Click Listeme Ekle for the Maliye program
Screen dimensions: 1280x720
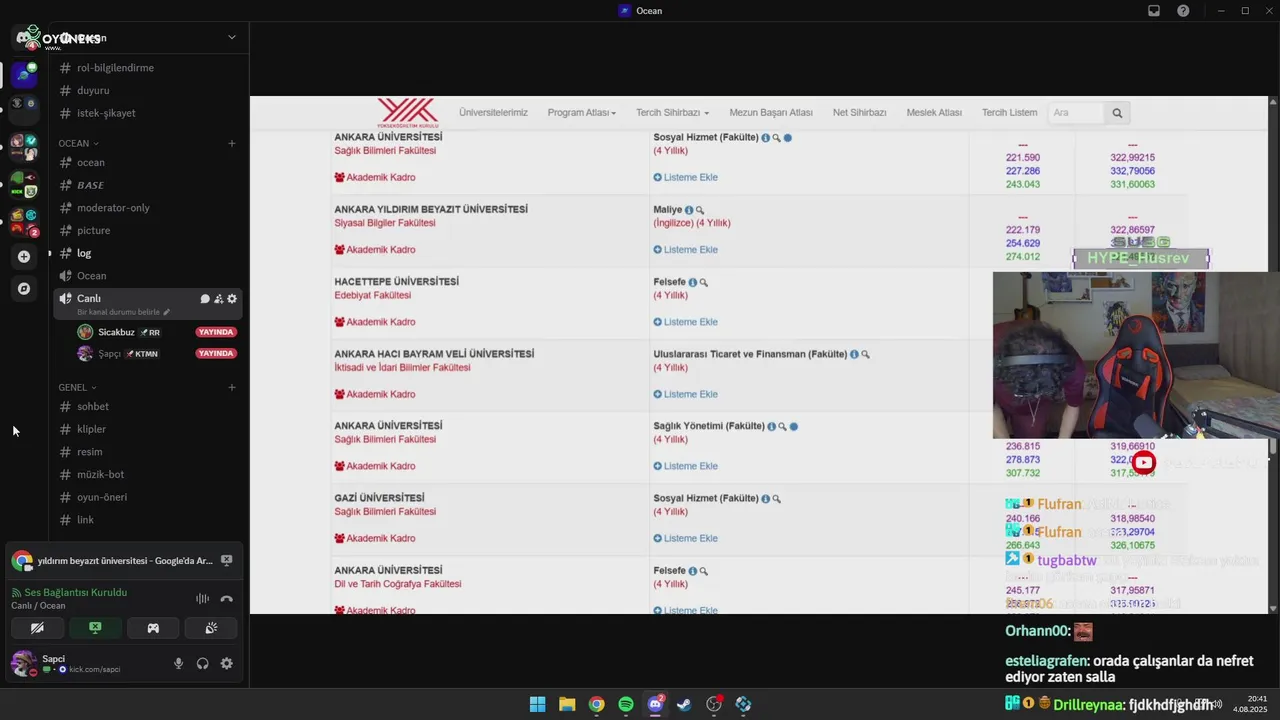tap(686, 250)
